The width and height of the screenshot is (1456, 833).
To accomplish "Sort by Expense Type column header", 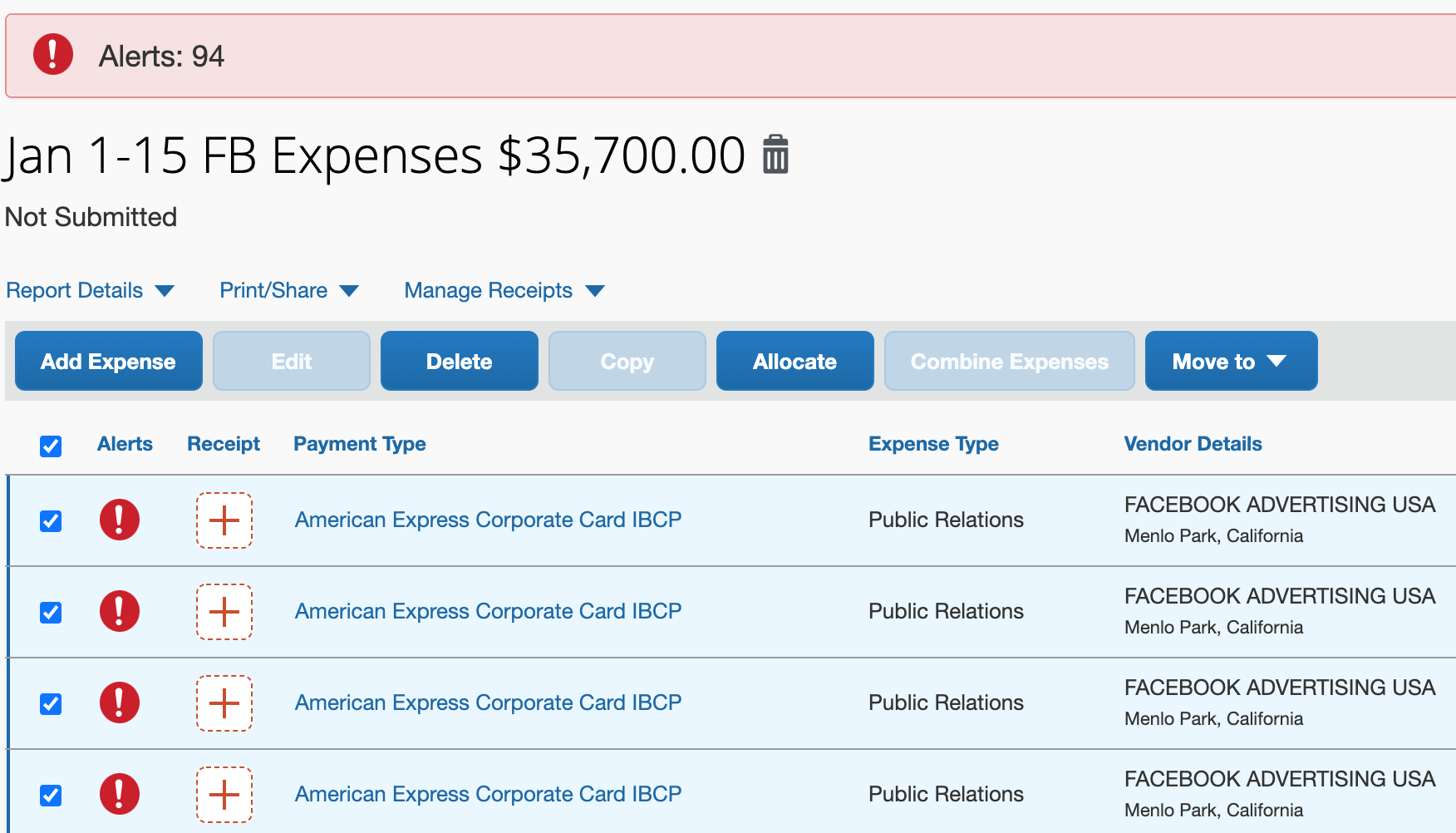I will [x=933, y=444].
